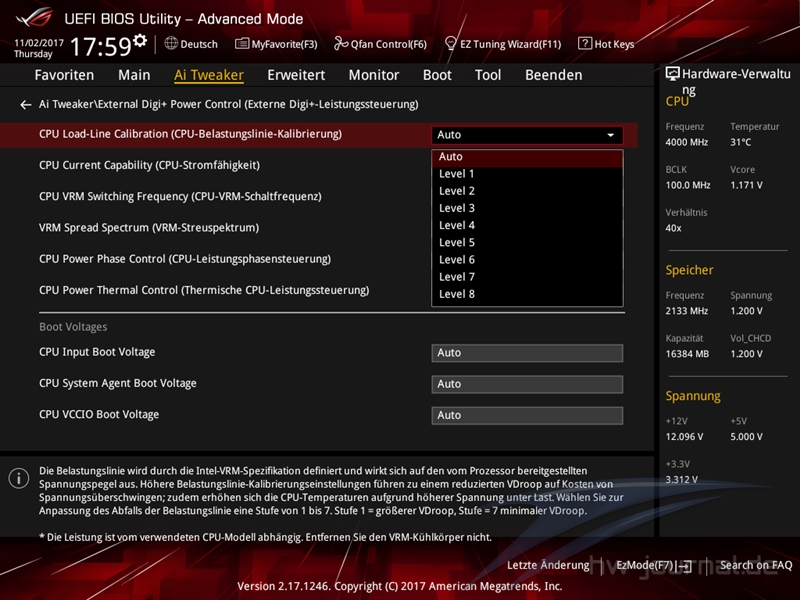Image resolution: width=800 pixels, height=600 pixels.
Task: Click Search on FAQ link
Action: 756,565
